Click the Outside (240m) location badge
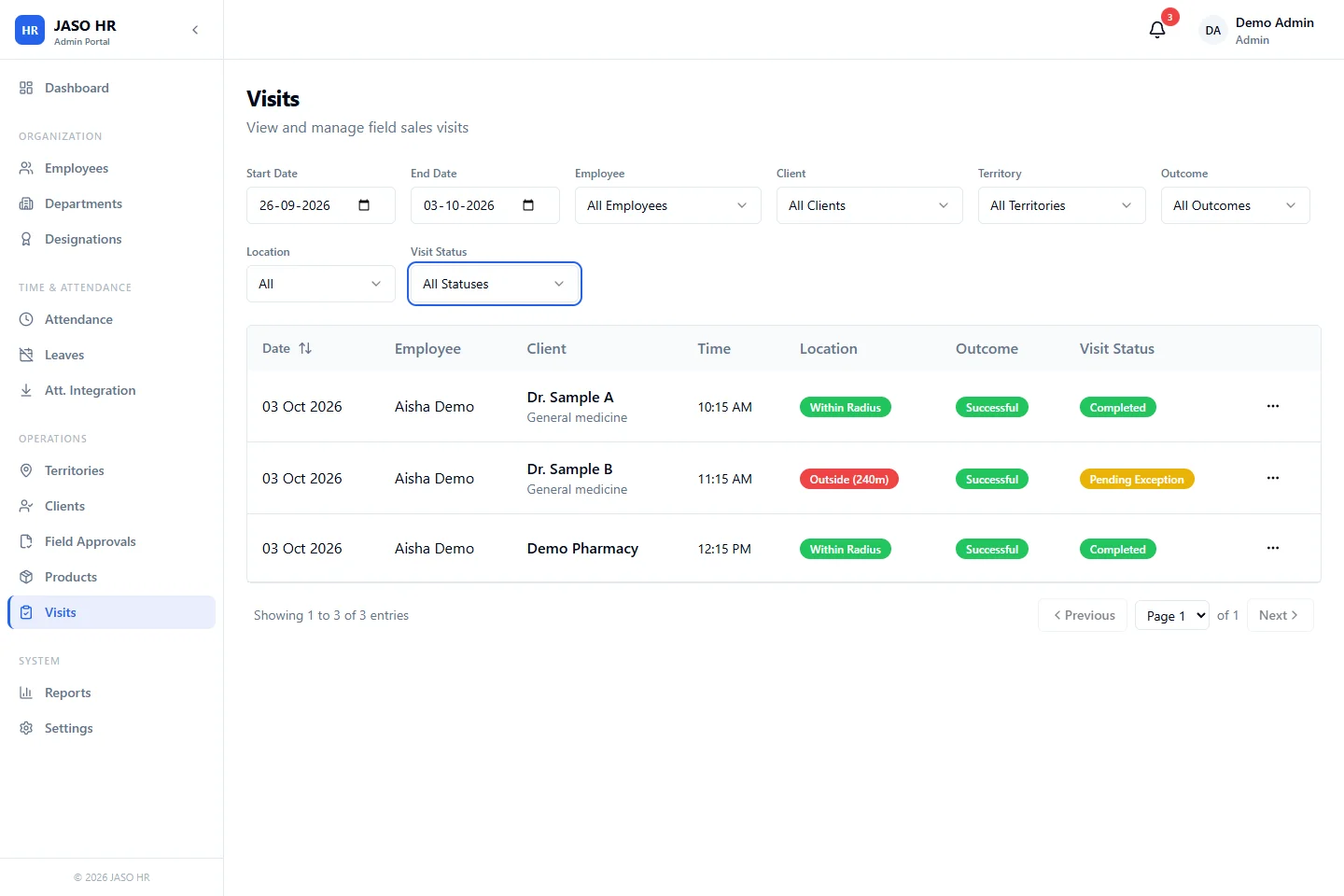The image size is (1344, 896). (x=849, y=479)
